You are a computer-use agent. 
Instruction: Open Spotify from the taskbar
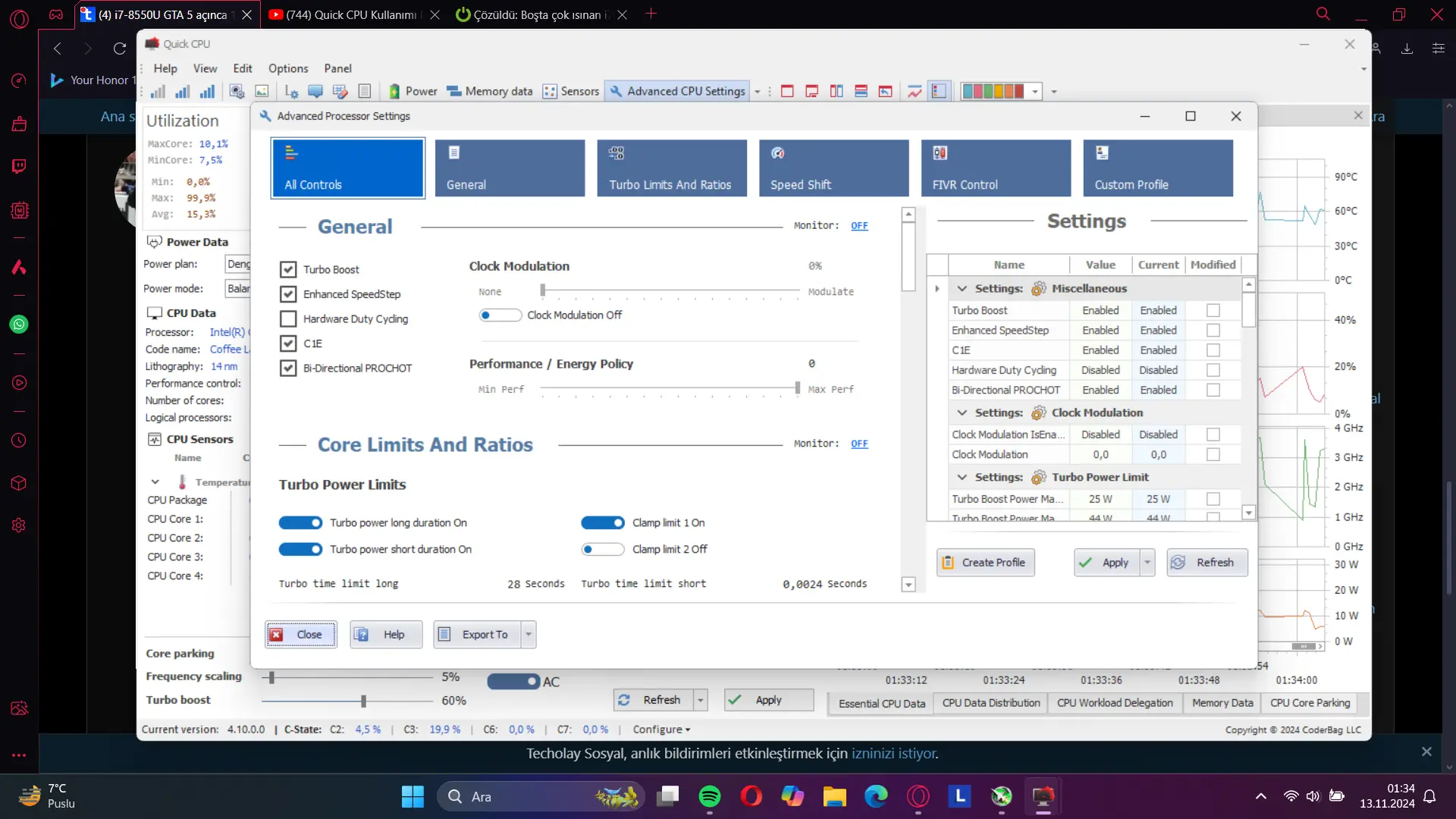point(710,796)
